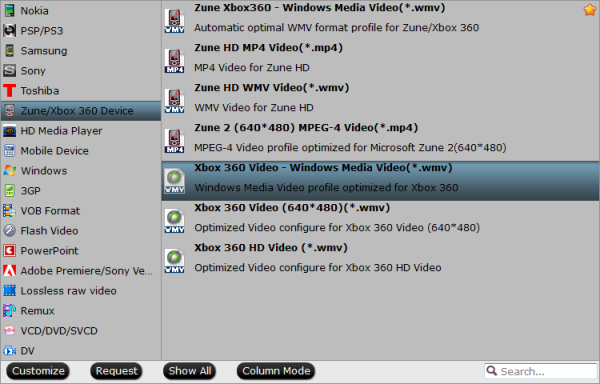This screenshot has height=384, width=600.
Task: Click 'Optimized Video configure for Xbox 360 HD Video'
Action: [318, 267]
